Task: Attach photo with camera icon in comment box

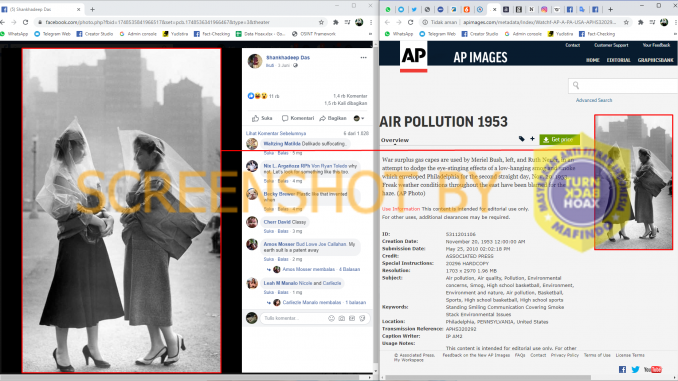Action: tap(342, 318)
